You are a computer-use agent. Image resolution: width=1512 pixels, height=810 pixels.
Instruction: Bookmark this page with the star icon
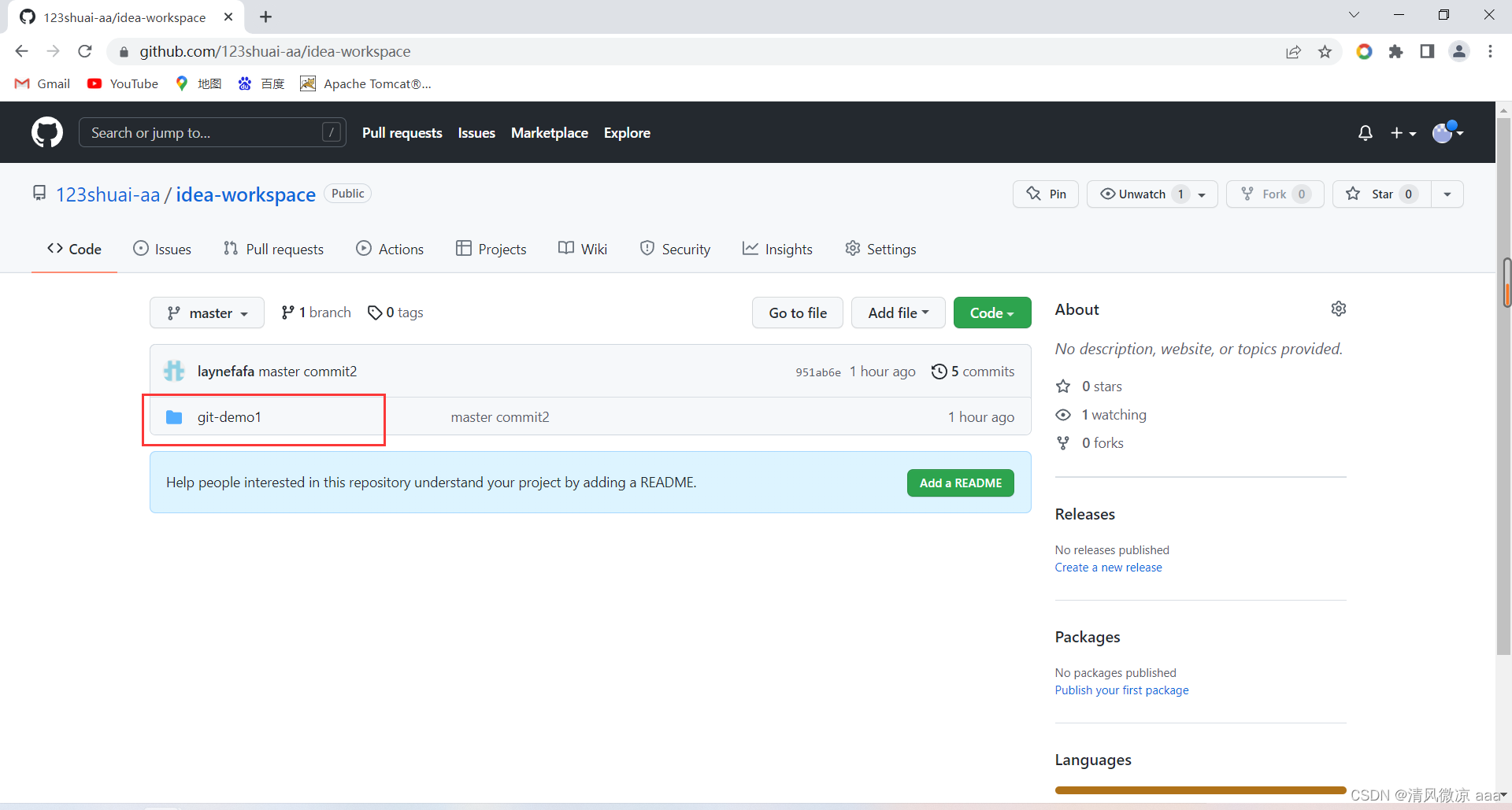pyautogui.click(x=1325, y=51)
